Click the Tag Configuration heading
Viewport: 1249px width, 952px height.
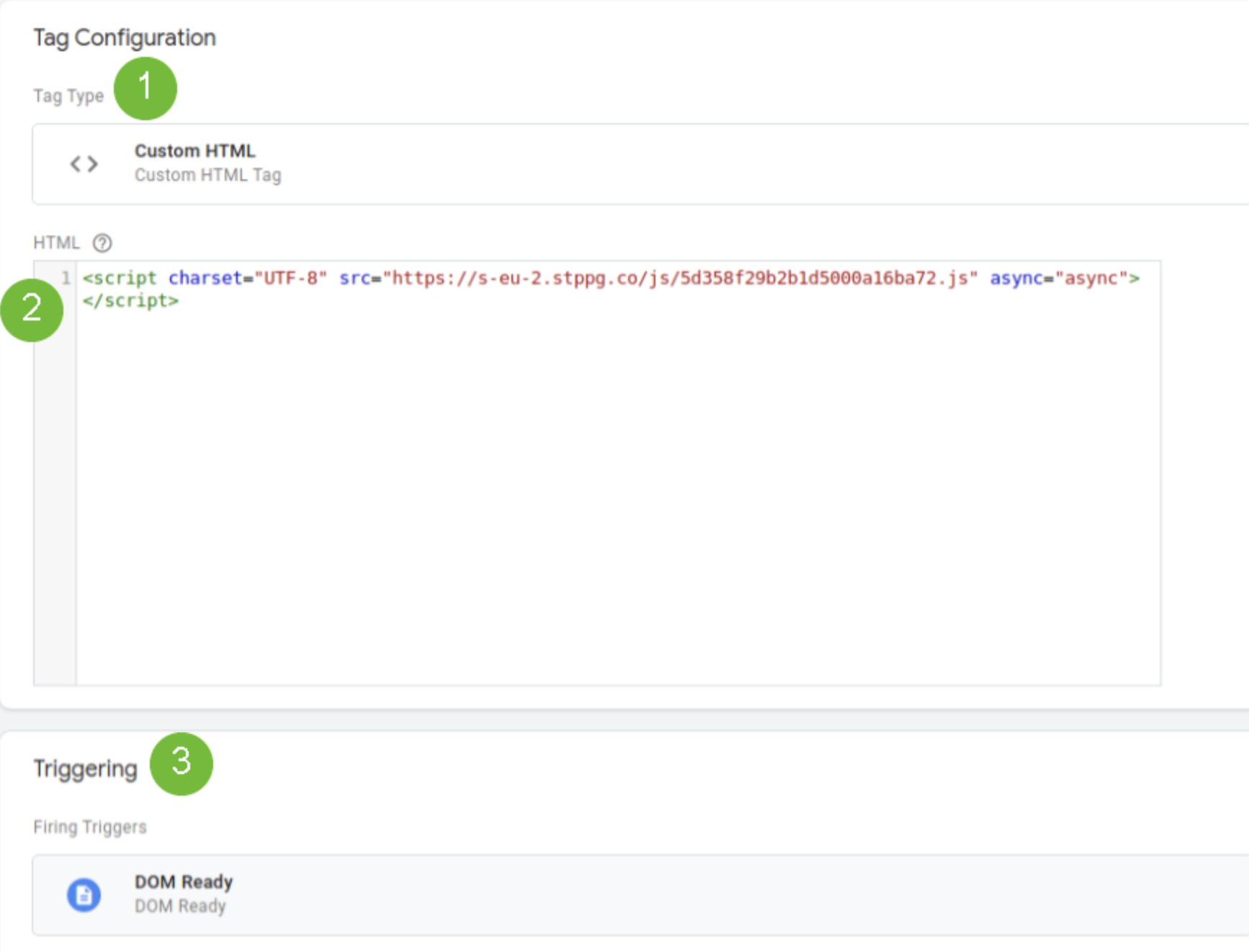click(x=125, y=37)
